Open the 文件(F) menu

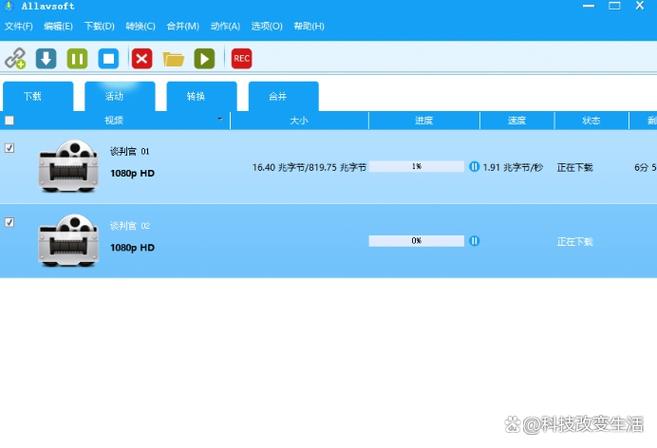18,26
